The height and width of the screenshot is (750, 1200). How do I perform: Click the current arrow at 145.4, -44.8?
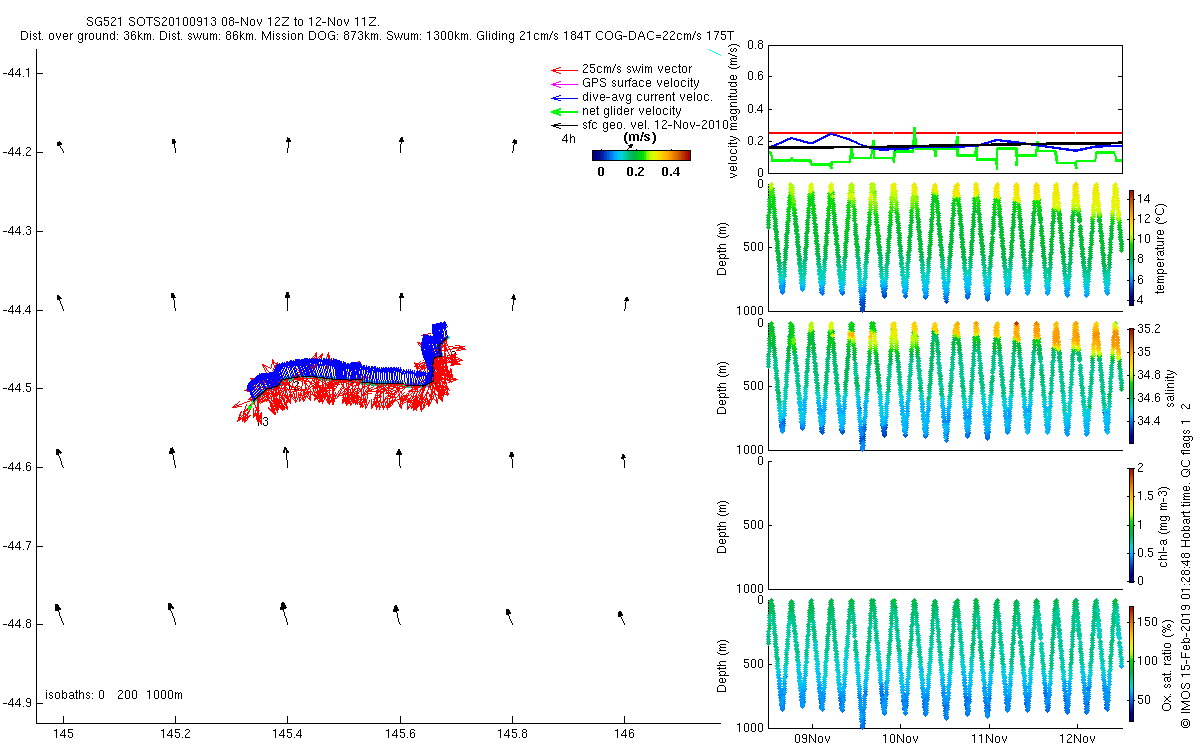coord(286,612)
